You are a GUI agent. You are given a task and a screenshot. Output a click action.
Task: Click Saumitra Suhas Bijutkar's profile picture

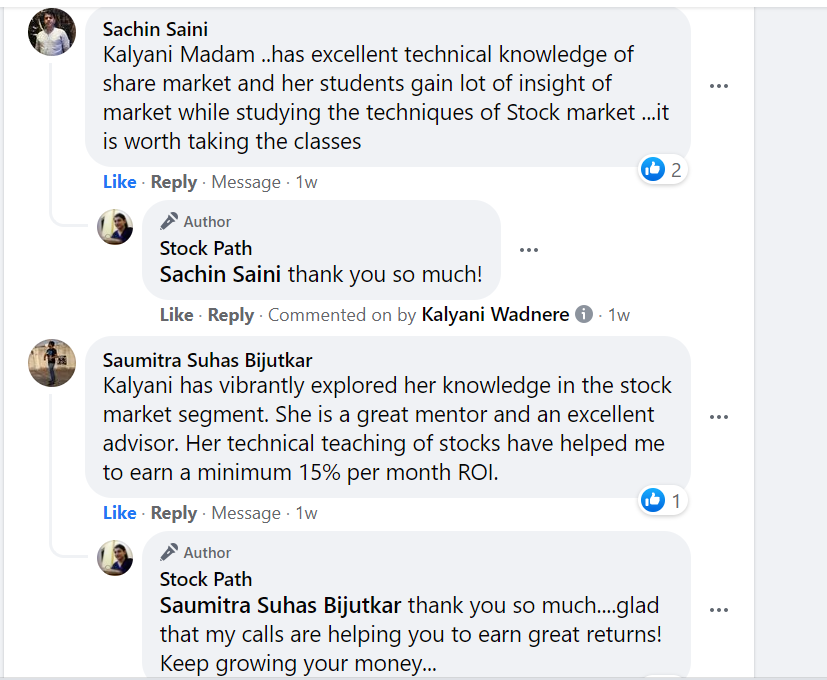click(51, 362)
